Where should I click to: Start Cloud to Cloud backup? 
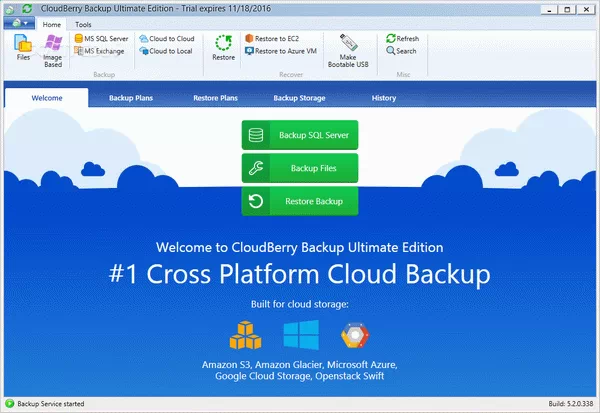click(166, 38)
